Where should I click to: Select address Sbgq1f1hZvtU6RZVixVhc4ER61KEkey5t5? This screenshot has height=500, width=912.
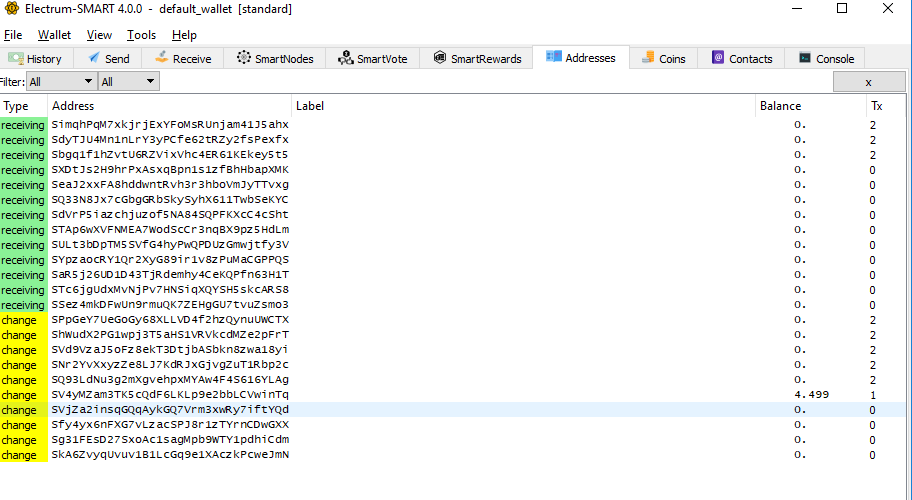(x=170, y=155)
